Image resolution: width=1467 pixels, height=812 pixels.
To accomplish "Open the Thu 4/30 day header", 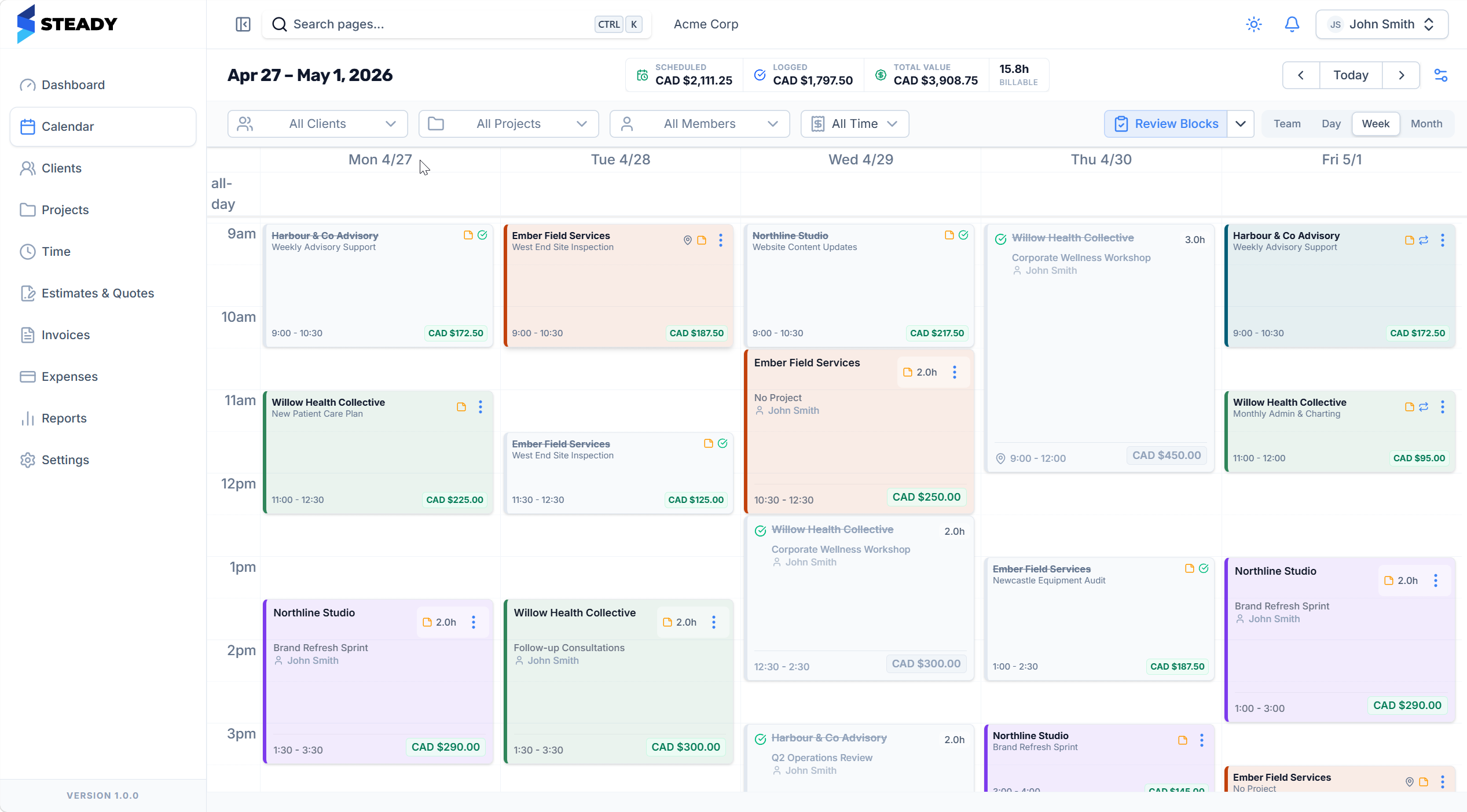I will 1101,160.
